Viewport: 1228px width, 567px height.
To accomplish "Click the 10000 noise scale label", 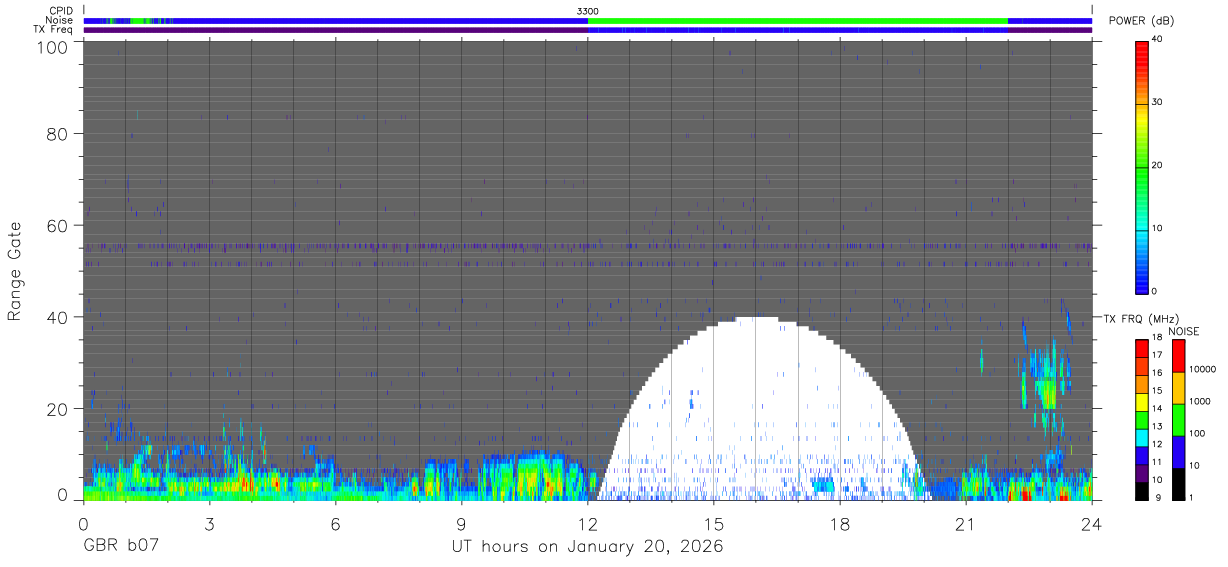I will 1203,369.
